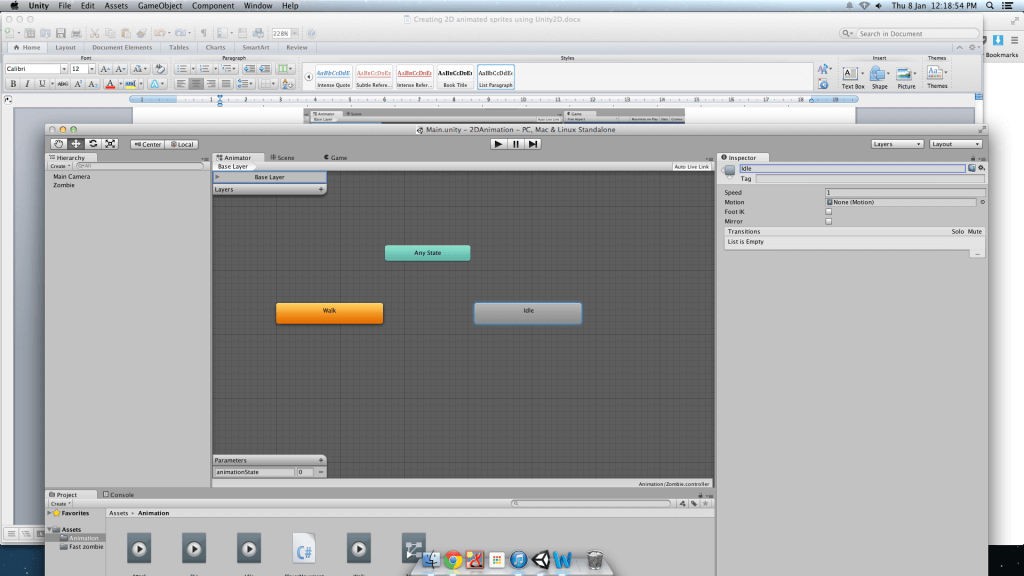Select the Any State node
Viewport: 1024px width, 576px height.
(428, 253)
